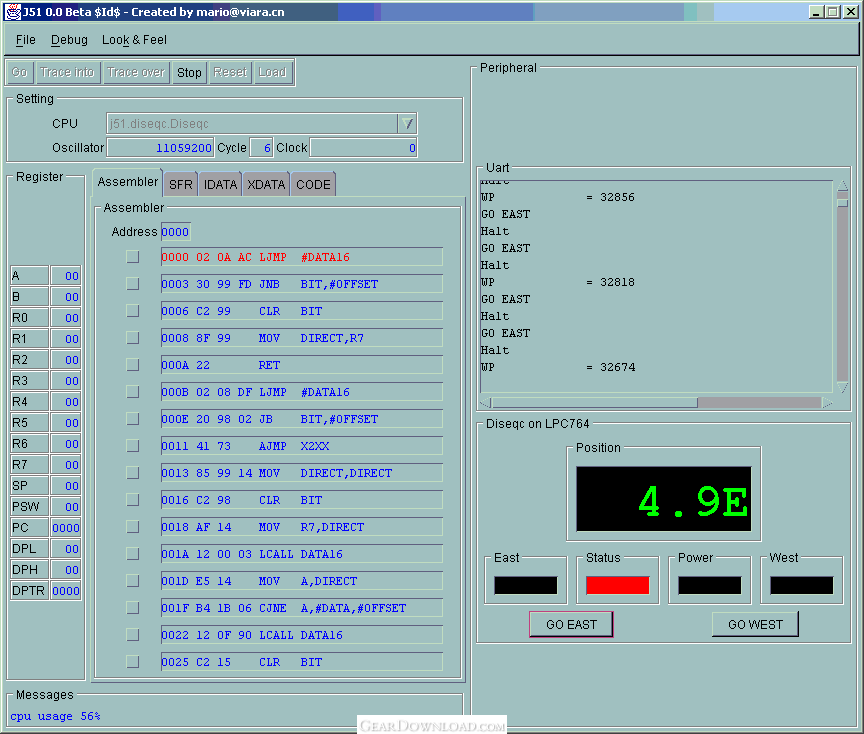Toggle breakpoint checkbox at address 0025

[133, 662]
